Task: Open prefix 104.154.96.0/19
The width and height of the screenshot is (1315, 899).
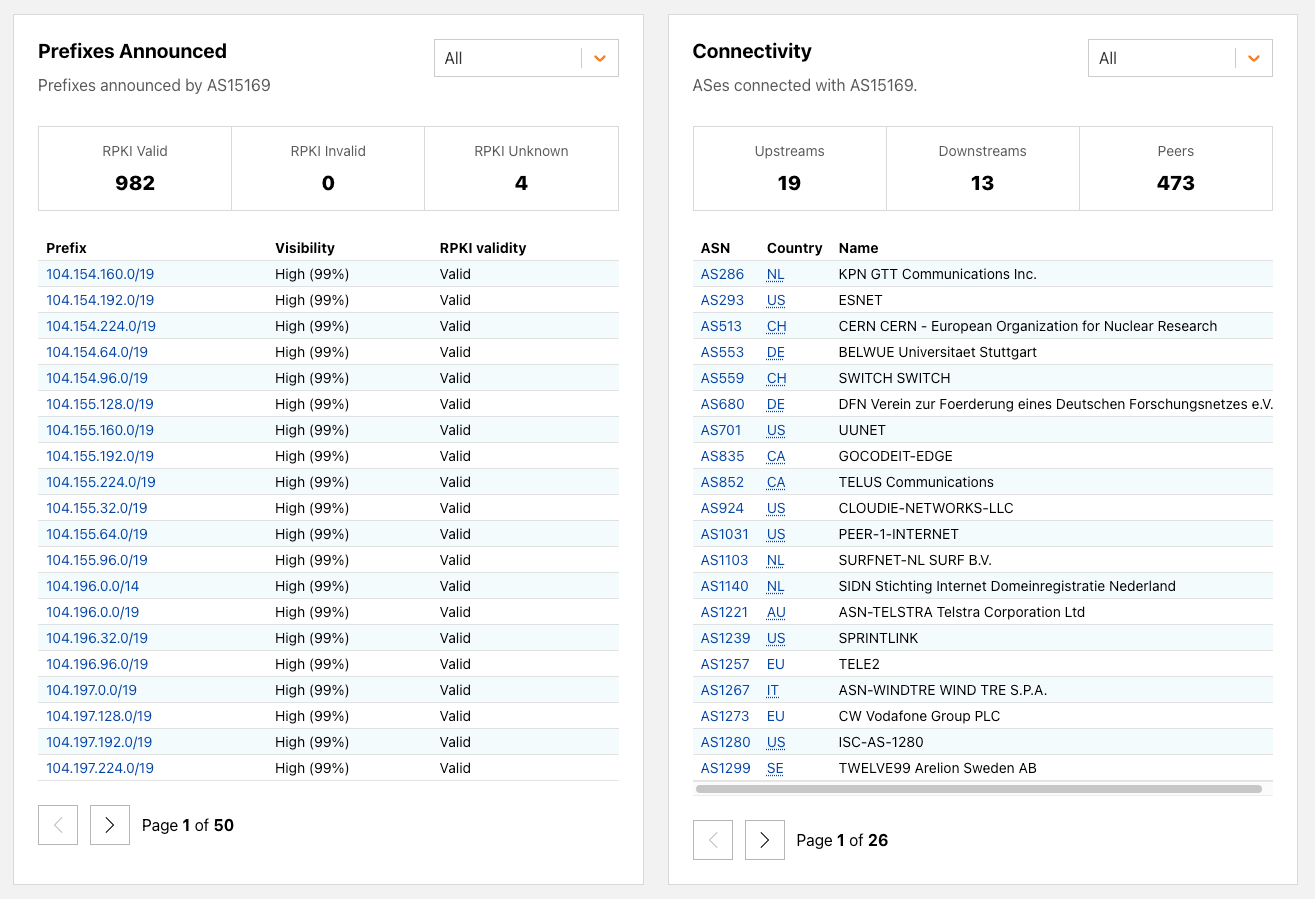Action: [x=97, y=378]
